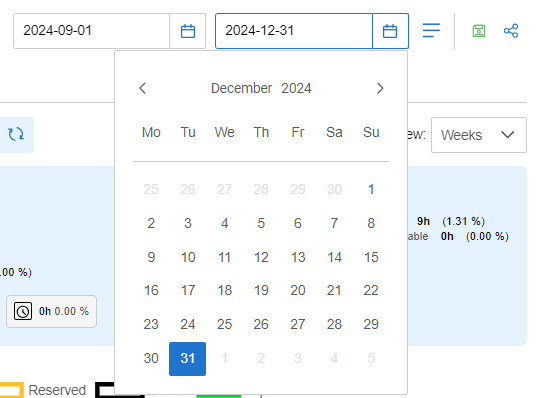The width and height of the screenshot is (537, 398).
Task: Click the clock icon showing 0h 0.00 %
Action: [x=23, y=311]
